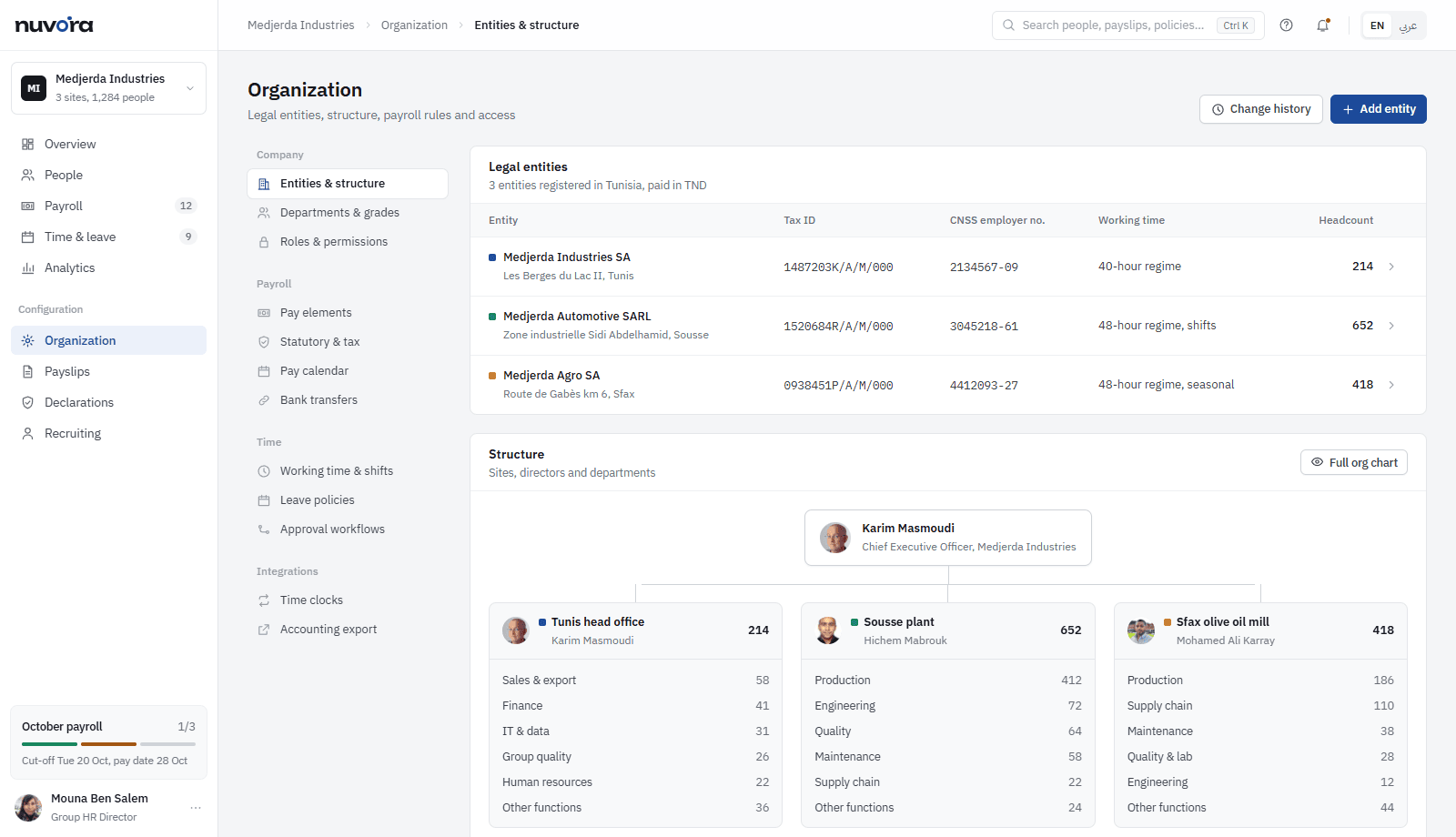Open the help icon in top bar
The width and height of the screenshot is (1456, 837).
[1286, 25]
